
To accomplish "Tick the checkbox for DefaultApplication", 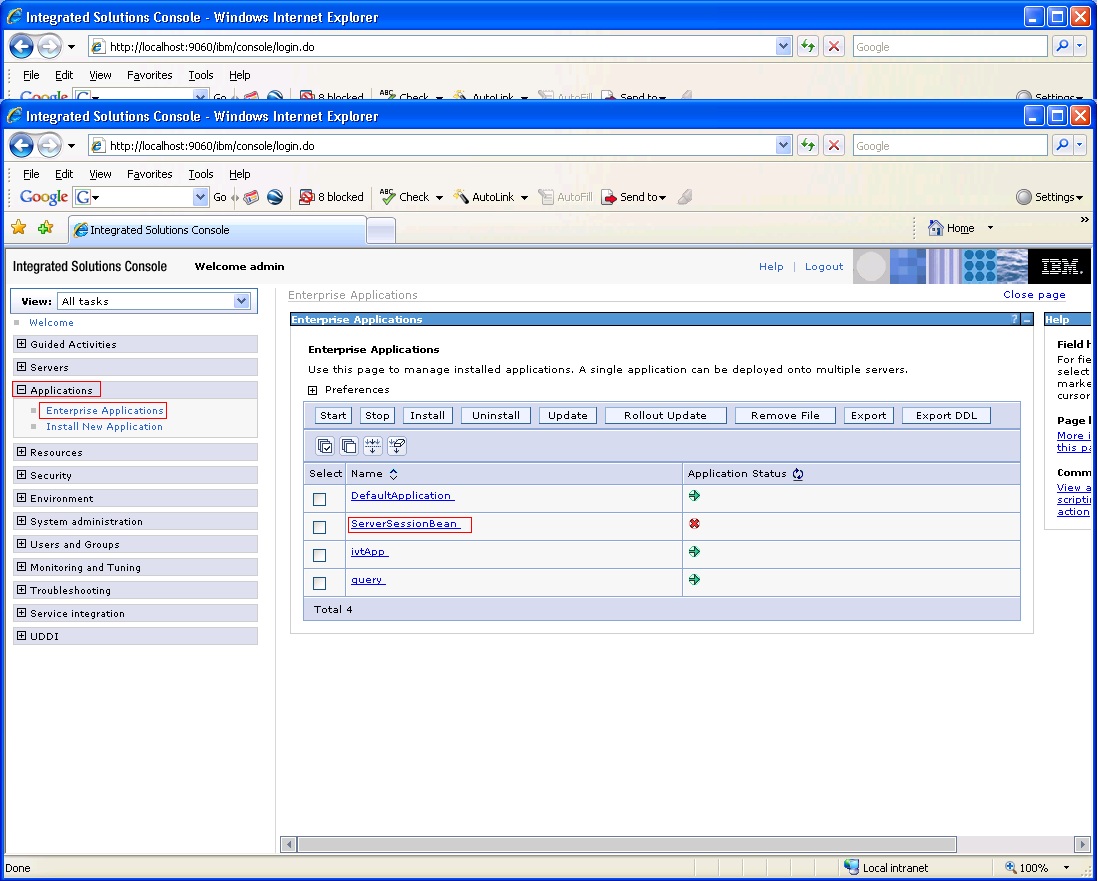I will point(320,499).
